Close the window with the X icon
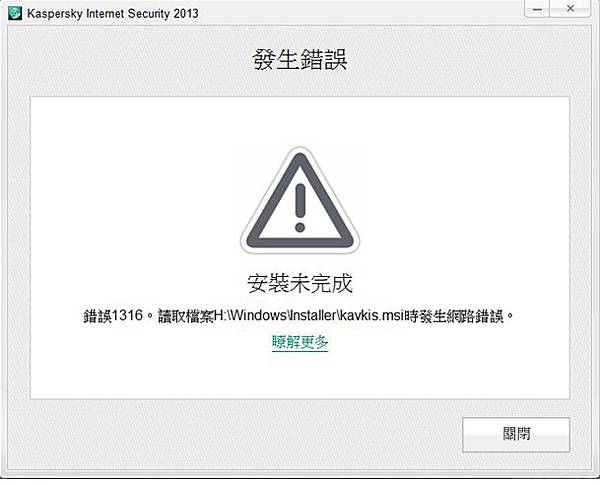The width and height of the screenshot is (600, 485). 570,9
